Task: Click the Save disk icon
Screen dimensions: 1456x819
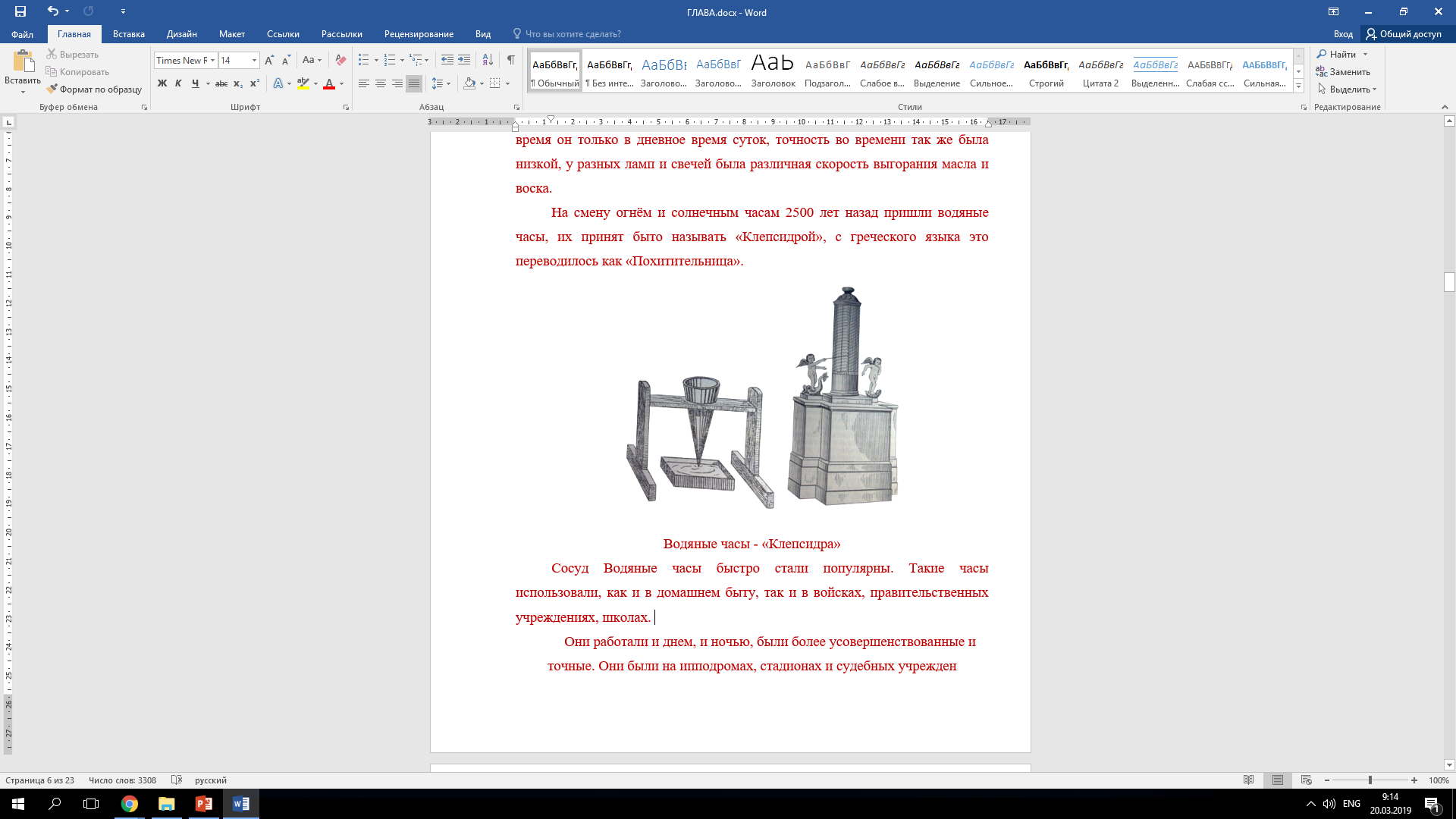Action: [x=20, y=11]
